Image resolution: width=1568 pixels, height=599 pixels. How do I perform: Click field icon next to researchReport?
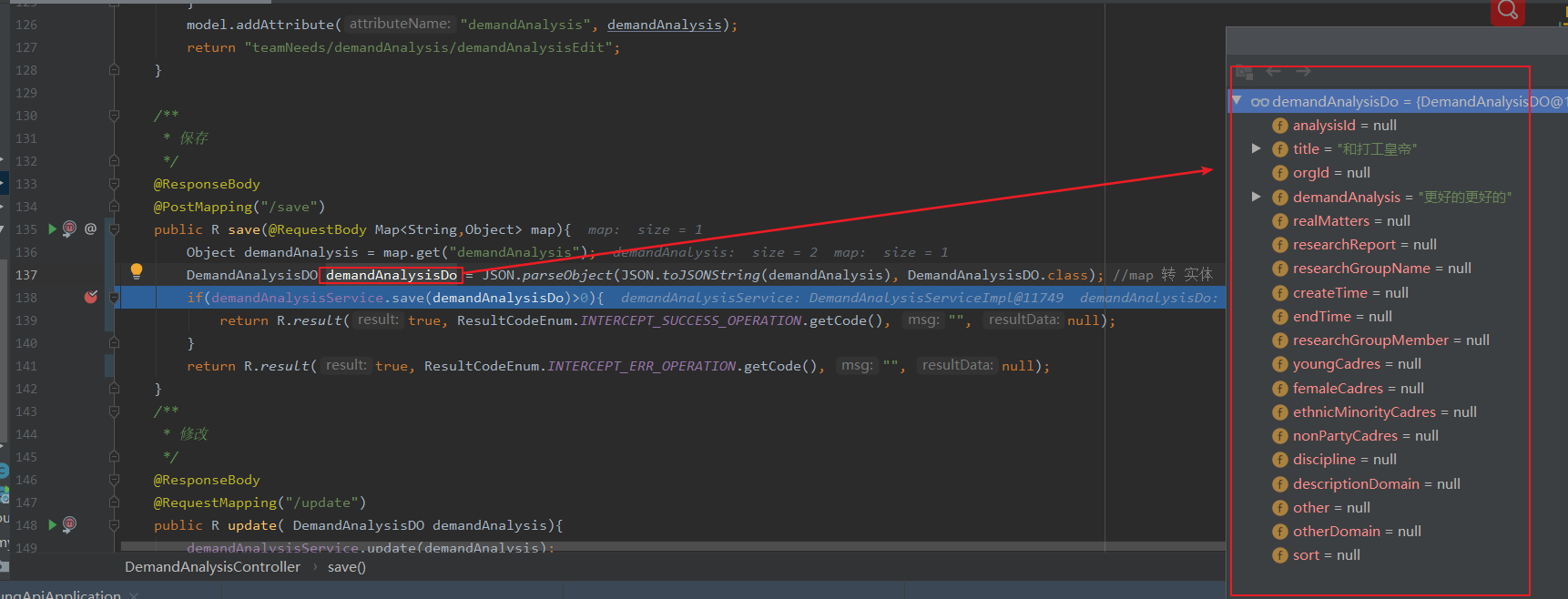coord(1280,245)
